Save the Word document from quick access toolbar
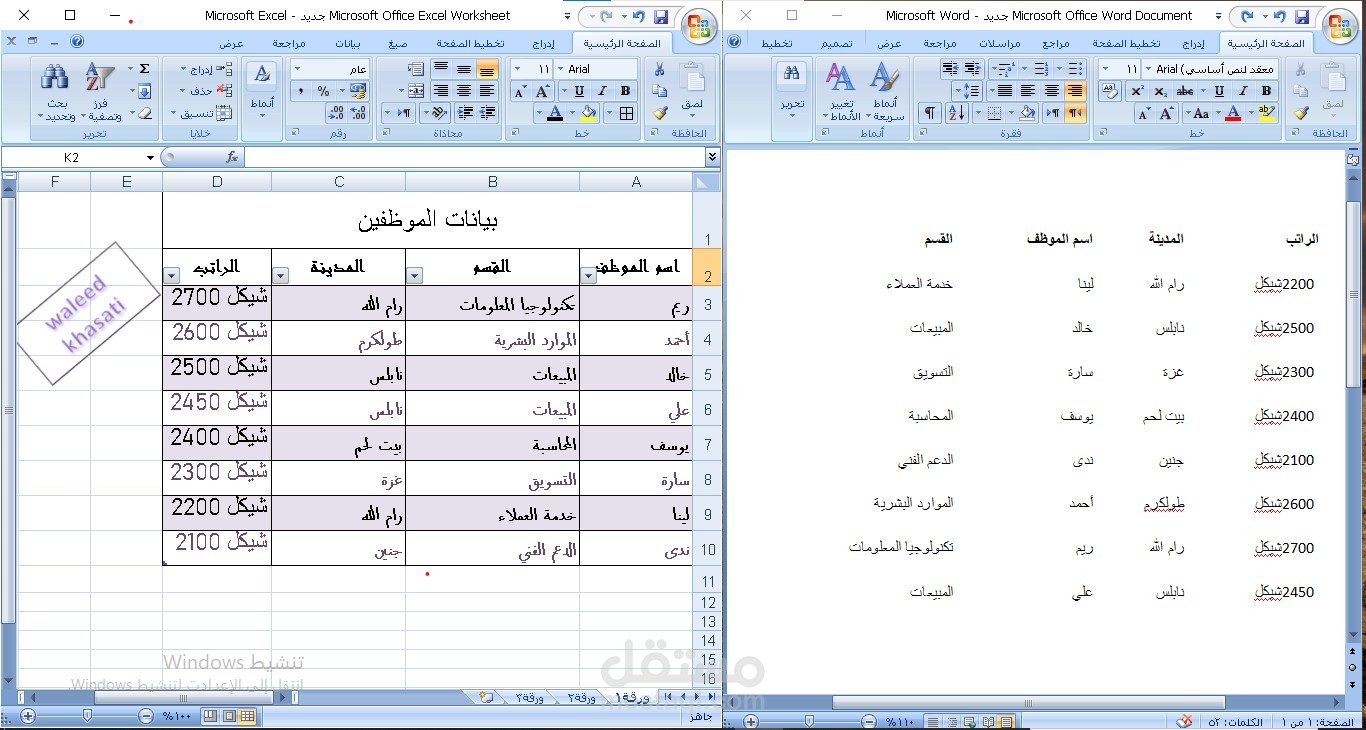1366x730 pixels. pos(1301,17)
